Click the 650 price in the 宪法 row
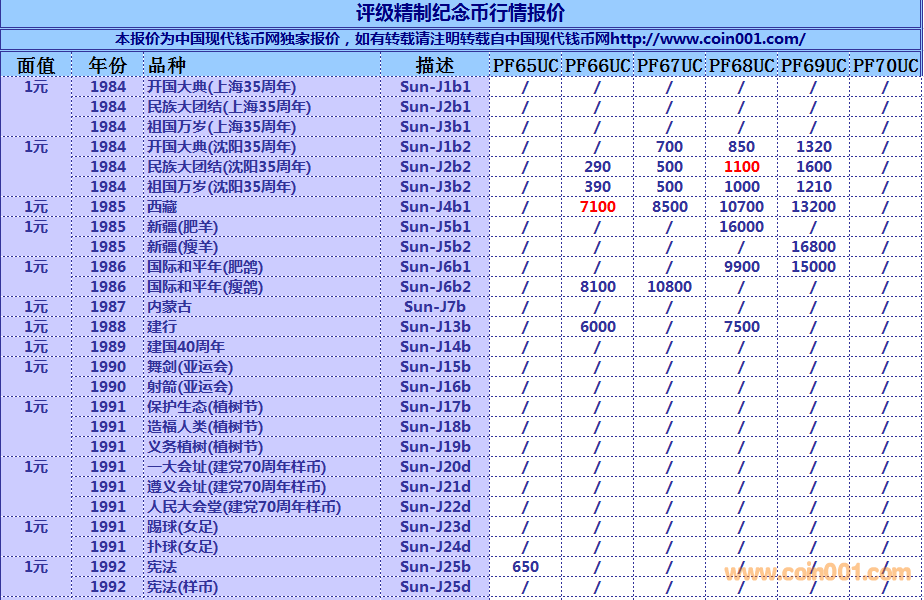Viewport: 924px width, 600px height. point(525,567)
